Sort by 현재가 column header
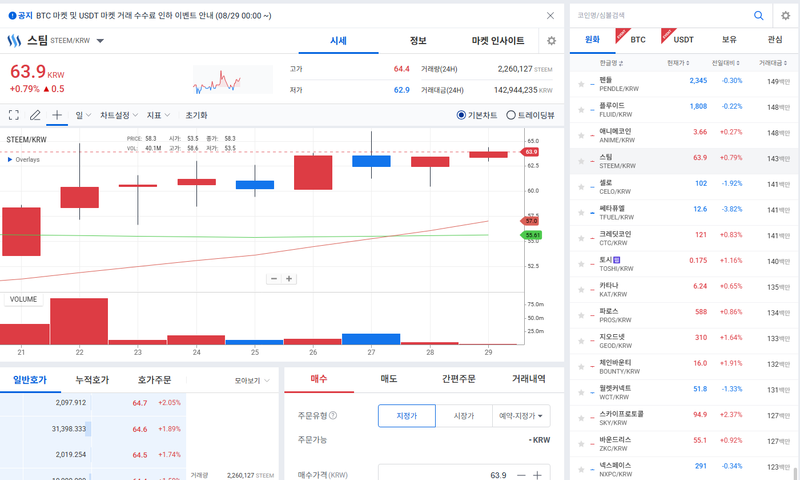 click(x=678, y=63)
